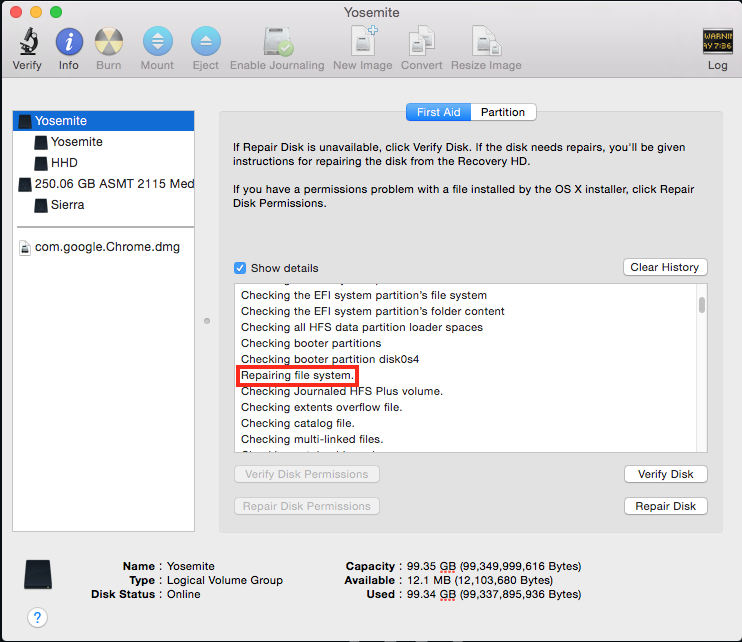
Task: Uncheck the Show details checkbox
Action: point(240,268)
